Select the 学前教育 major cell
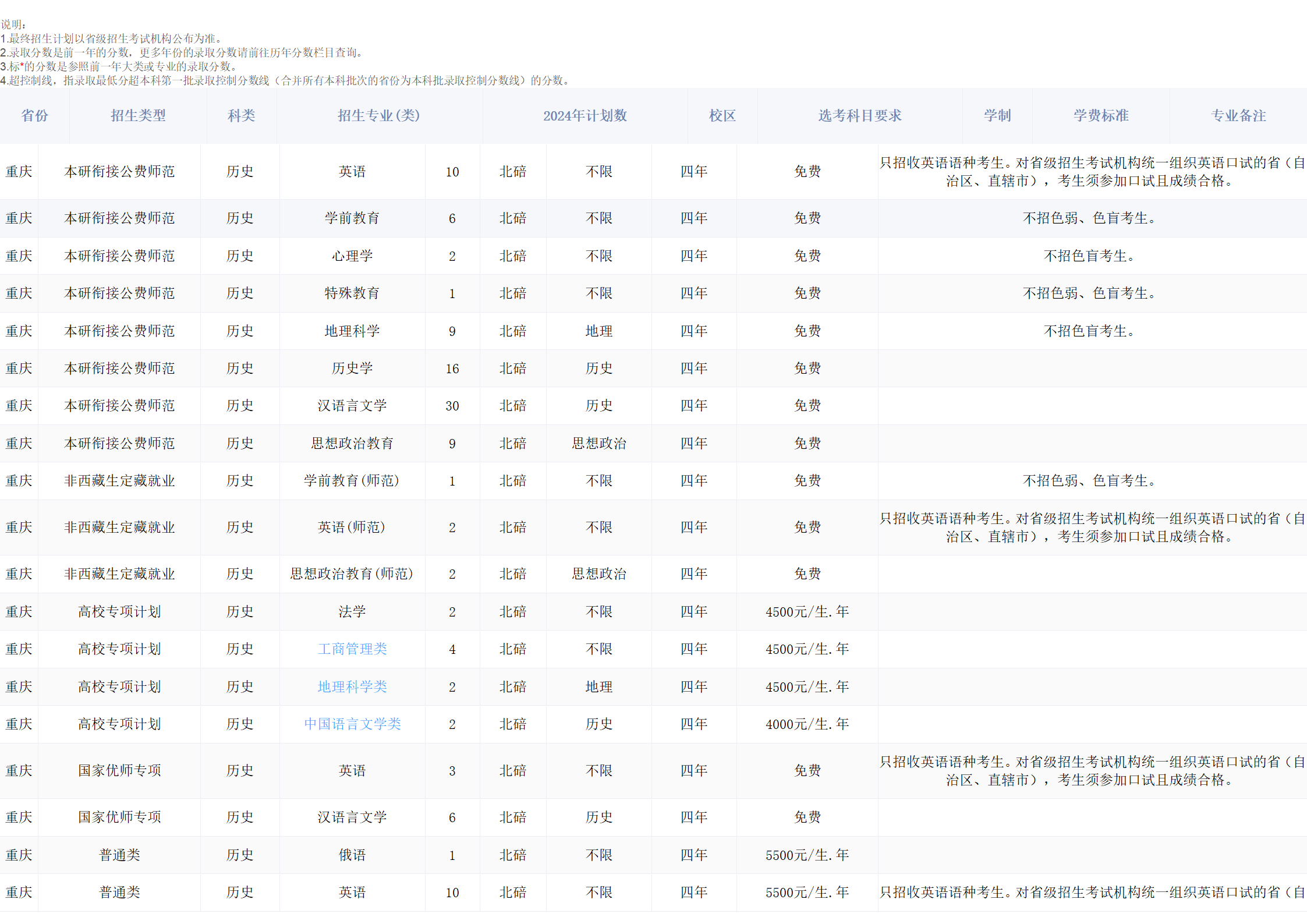 point(352,218)
